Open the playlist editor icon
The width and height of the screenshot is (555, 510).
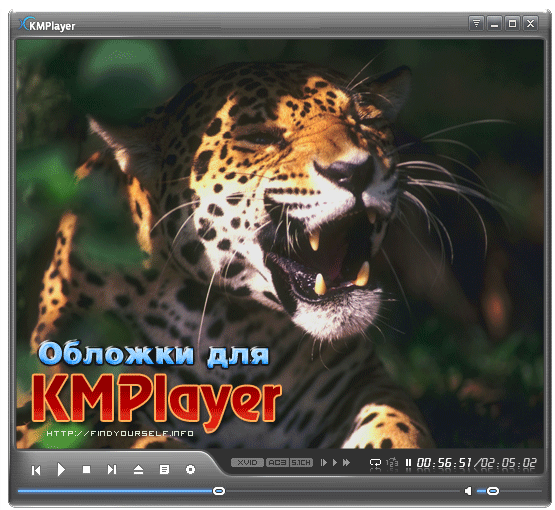(x=164, y=470)
